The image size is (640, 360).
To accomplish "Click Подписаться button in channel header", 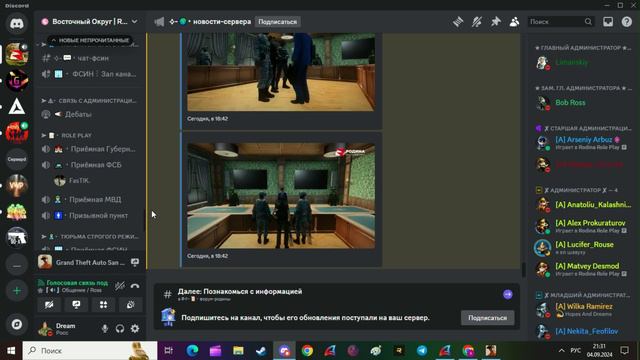I will pyautogui.click(x=278, y=22).
